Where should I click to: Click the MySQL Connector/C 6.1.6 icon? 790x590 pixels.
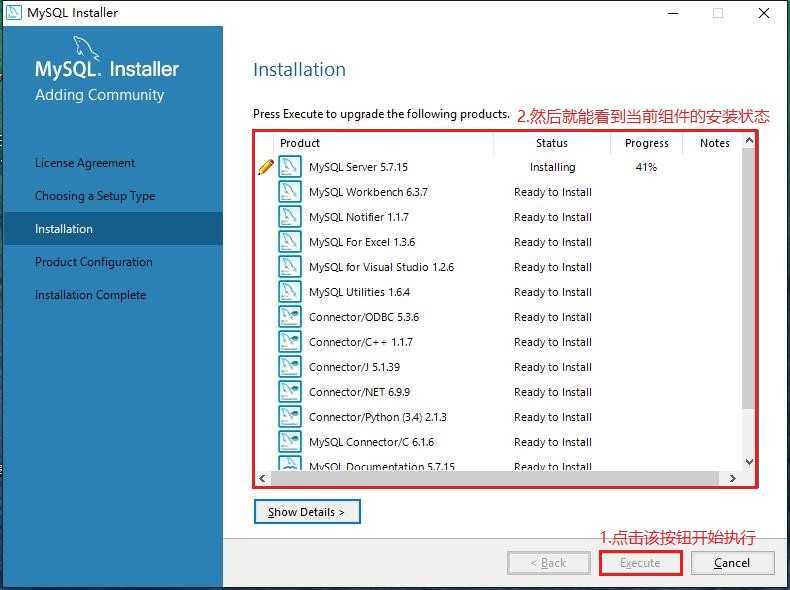click(x=290, y=442)
